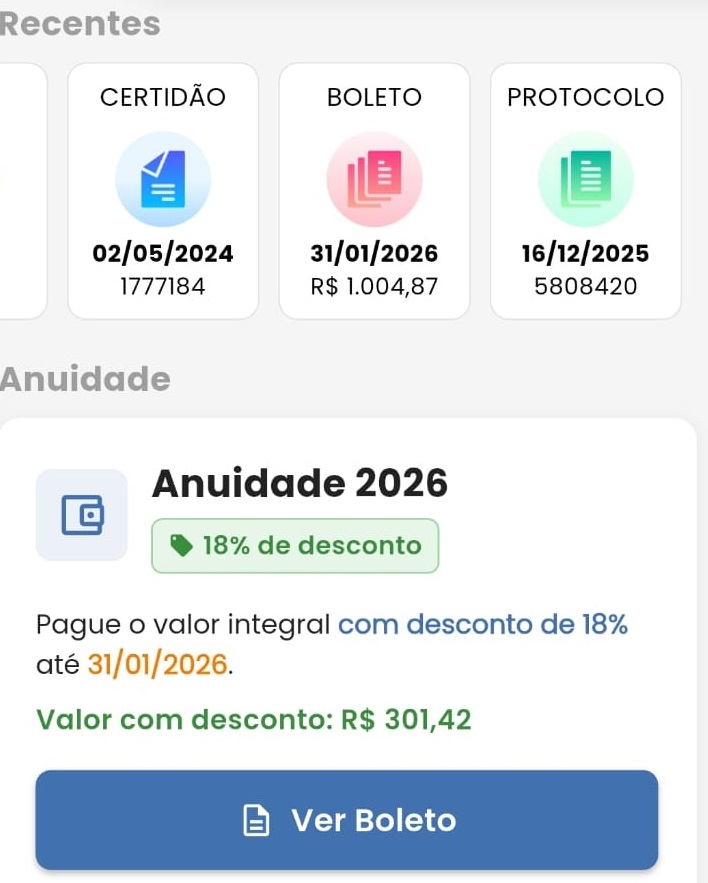Tap Valor com desconto R$ 301,42

click(254, 719)
